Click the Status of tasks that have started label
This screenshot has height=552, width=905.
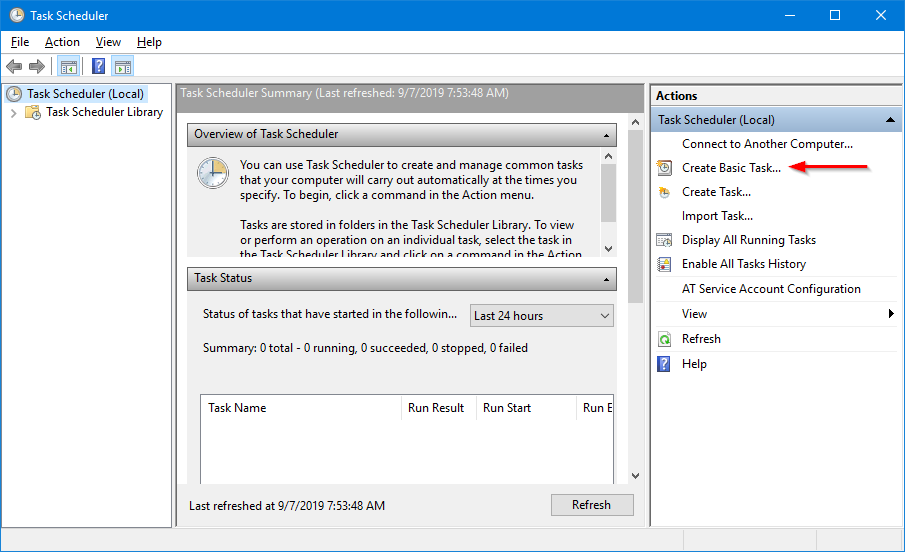click(x=330, y=314)
